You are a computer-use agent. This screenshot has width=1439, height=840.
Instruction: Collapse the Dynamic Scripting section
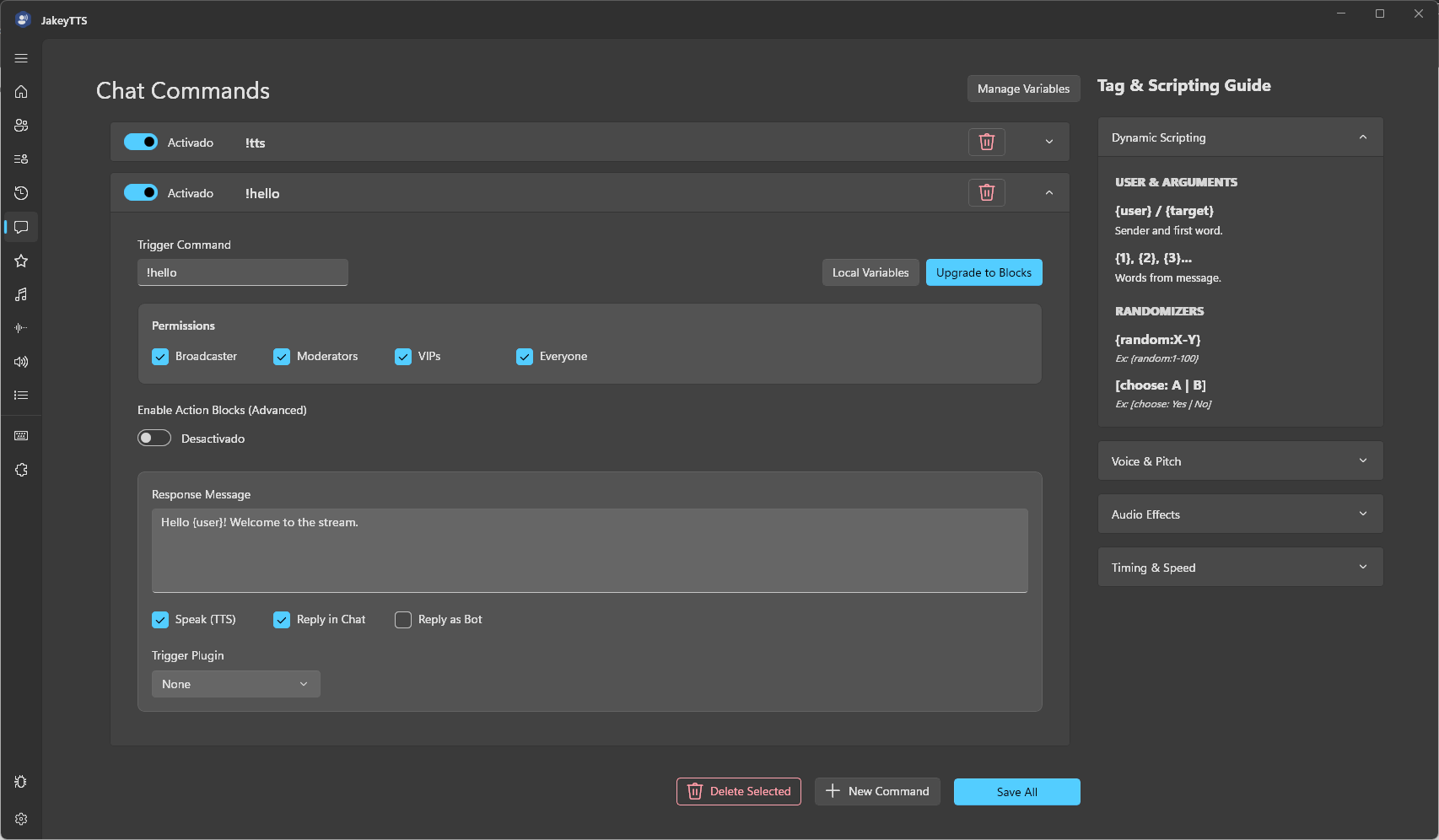coord(1241,137)
